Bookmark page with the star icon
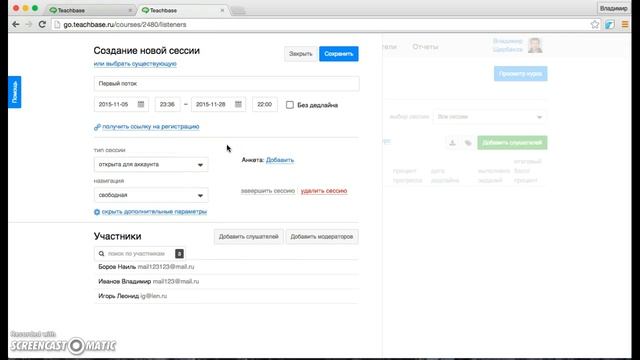Image resolution: width=640 pixels, height=360 pixels. 595,24
